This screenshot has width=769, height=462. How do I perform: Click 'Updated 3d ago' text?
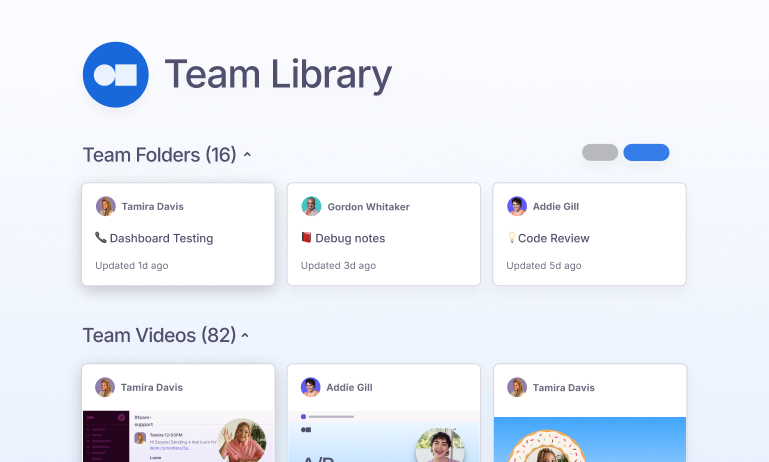(338, 265)
